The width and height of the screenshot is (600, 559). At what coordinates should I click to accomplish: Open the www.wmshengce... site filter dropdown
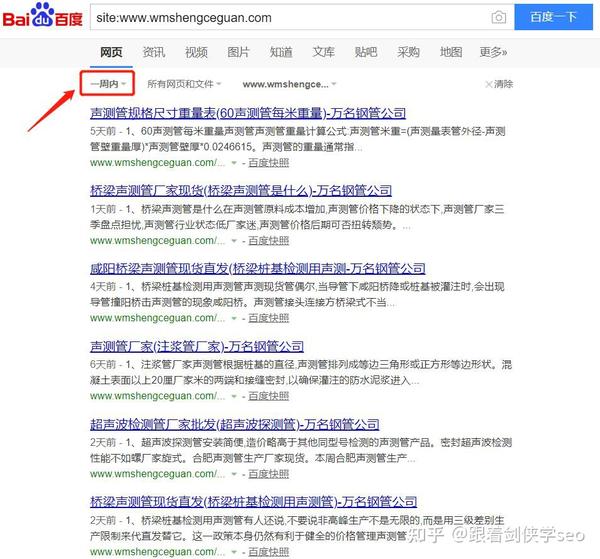click(x=289, y=84)
